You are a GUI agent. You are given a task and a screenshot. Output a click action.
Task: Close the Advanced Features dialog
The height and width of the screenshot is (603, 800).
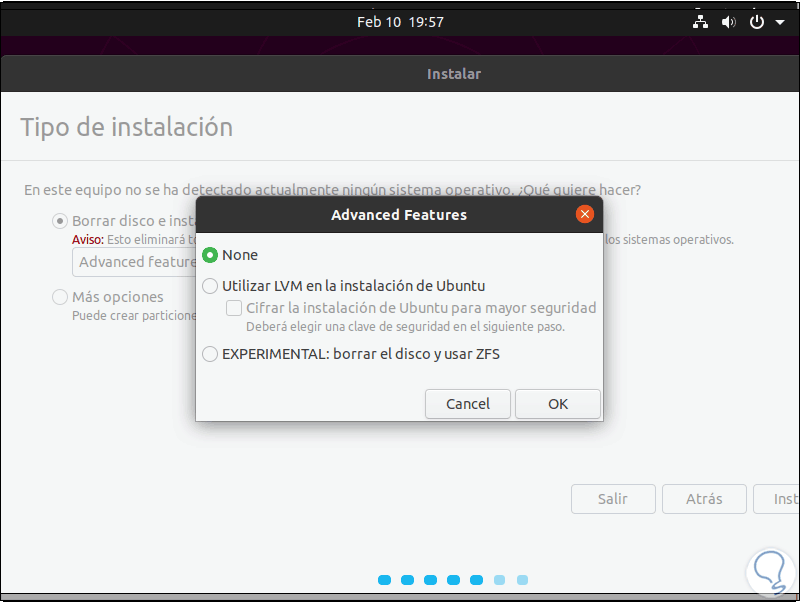pos(585,214)
